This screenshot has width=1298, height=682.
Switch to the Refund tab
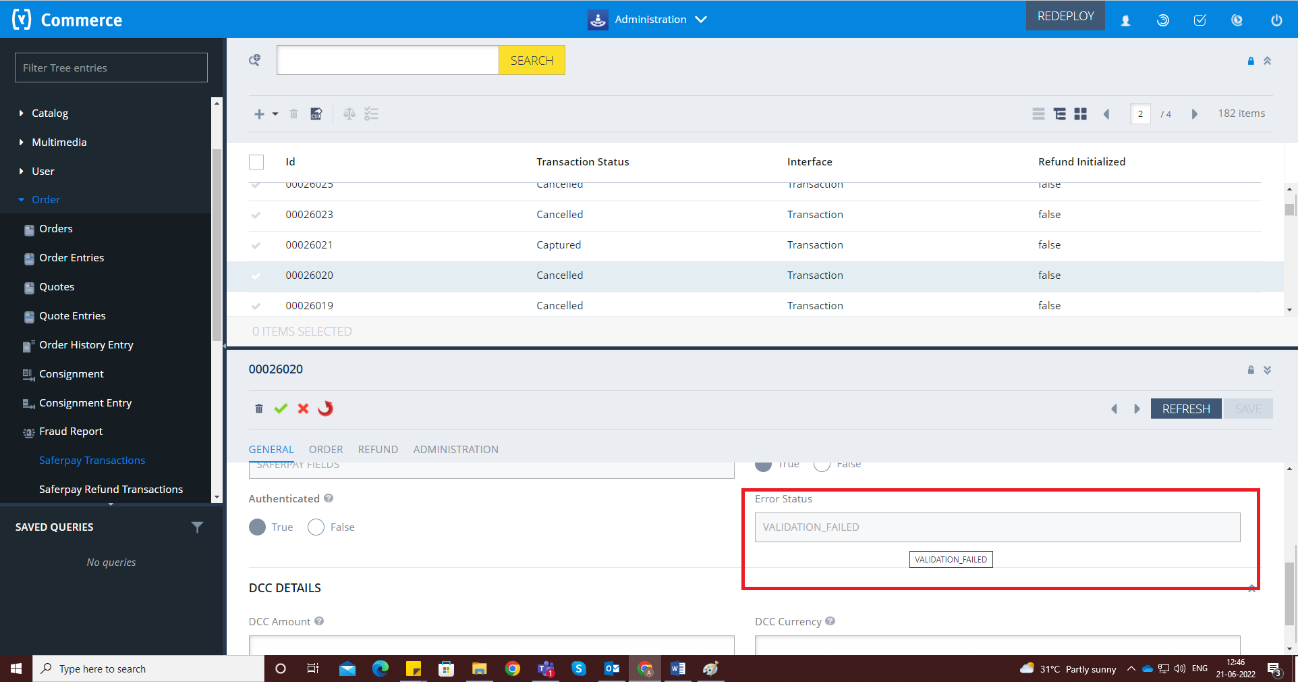(378, 450)
